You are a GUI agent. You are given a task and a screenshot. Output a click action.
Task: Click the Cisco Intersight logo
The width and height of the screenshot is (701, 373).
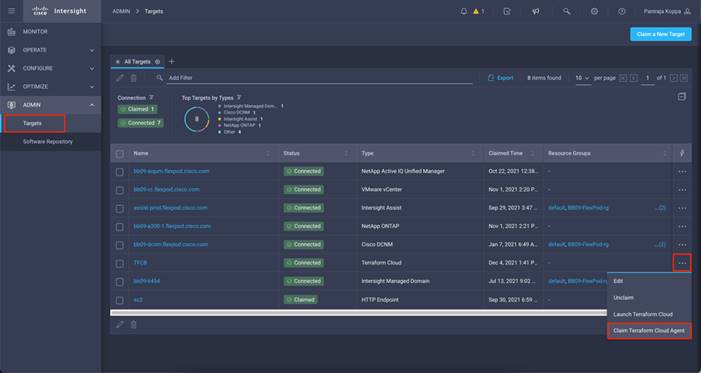(x=59, y=11)
